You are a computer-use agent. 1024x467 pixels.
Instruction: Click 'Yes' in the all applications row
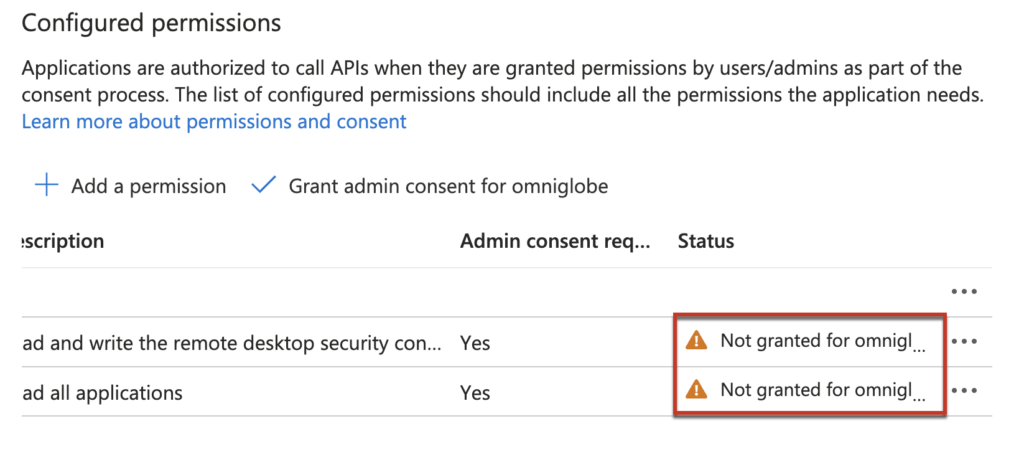click(475, 393)
